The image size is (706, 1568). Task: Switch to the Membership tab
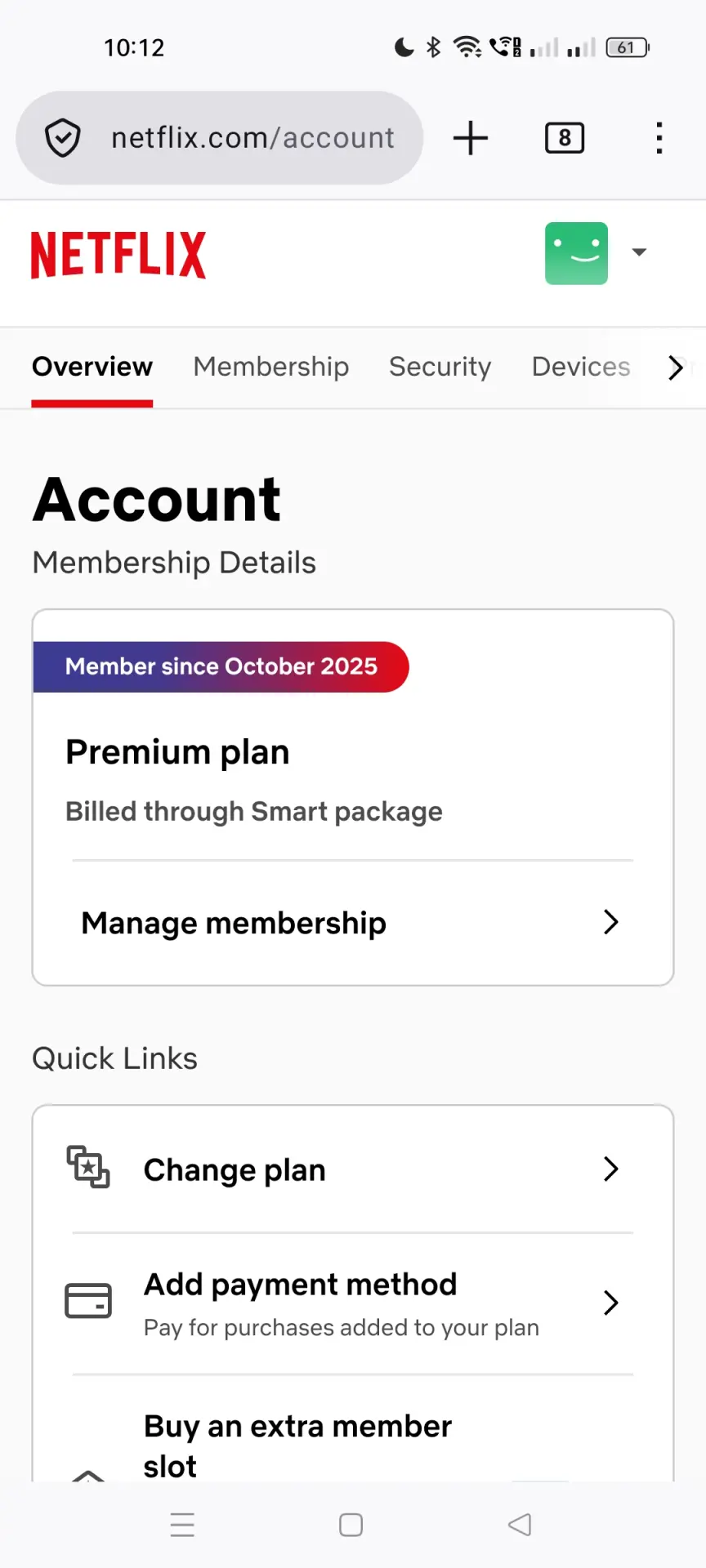[271, 367]
